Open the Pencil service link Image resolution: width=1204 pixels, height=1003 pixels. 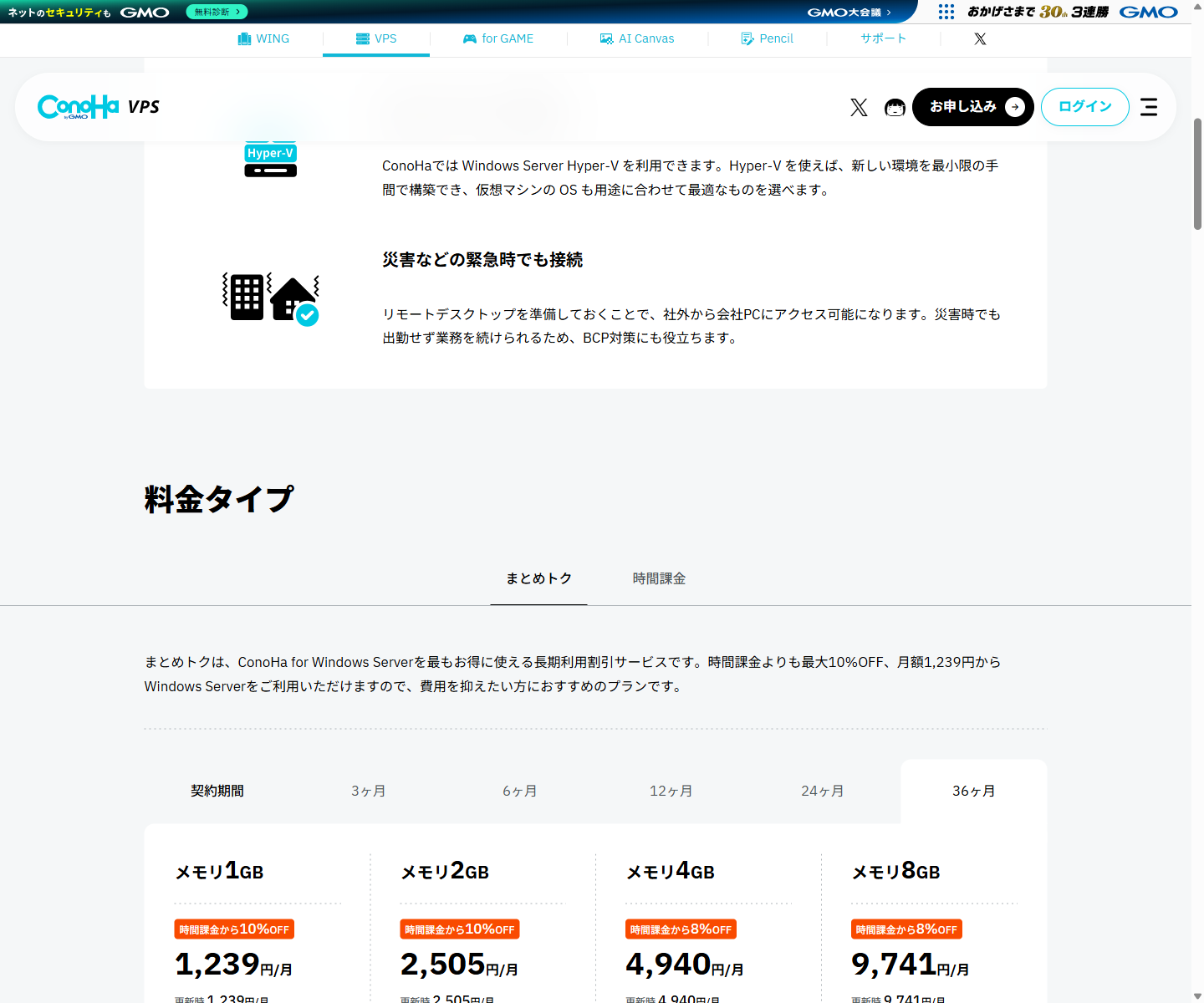pos(767,38)
